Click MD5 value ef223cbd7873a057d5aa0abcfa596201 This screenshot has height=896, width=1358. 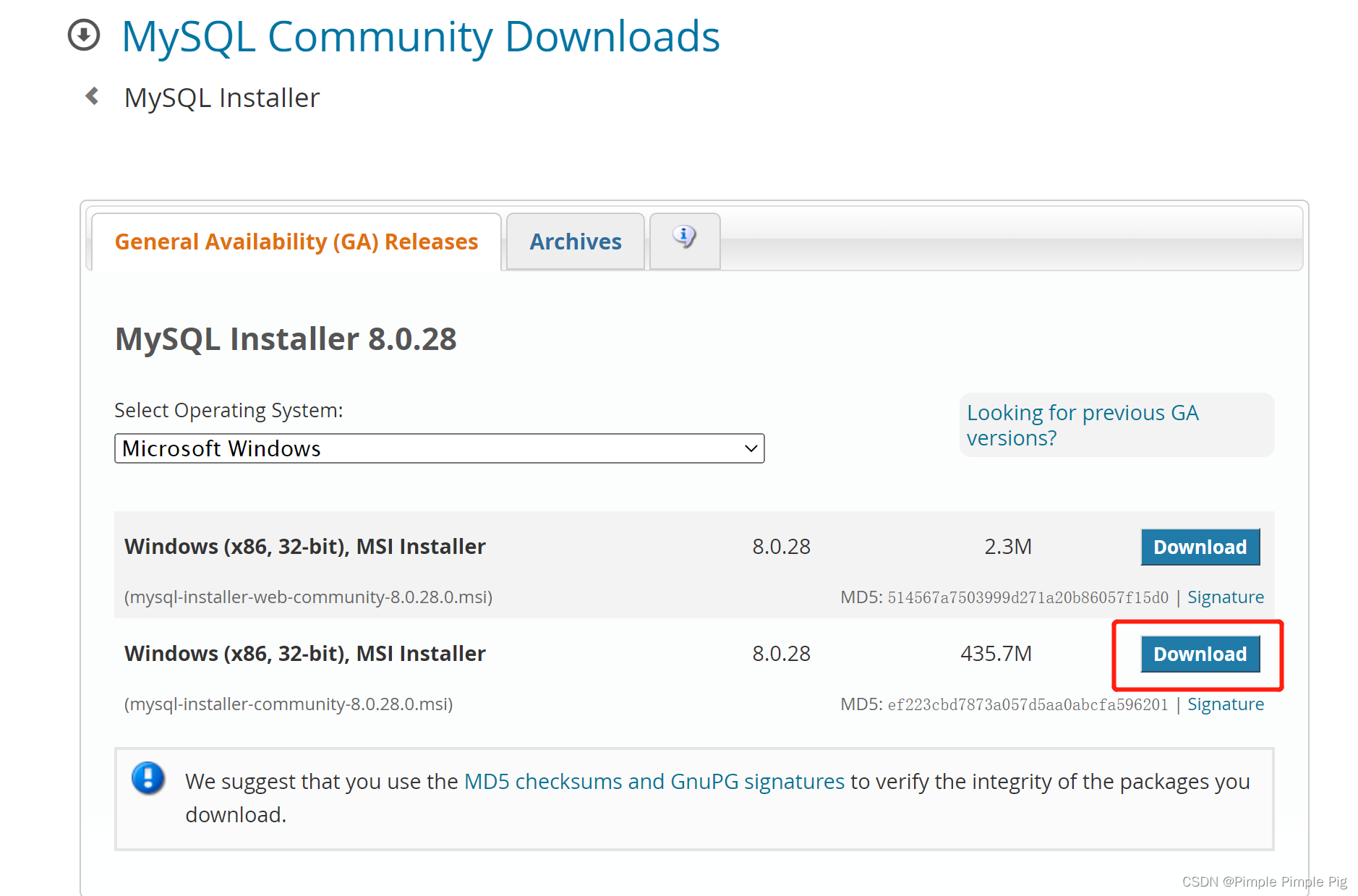tap(1028, 704)
